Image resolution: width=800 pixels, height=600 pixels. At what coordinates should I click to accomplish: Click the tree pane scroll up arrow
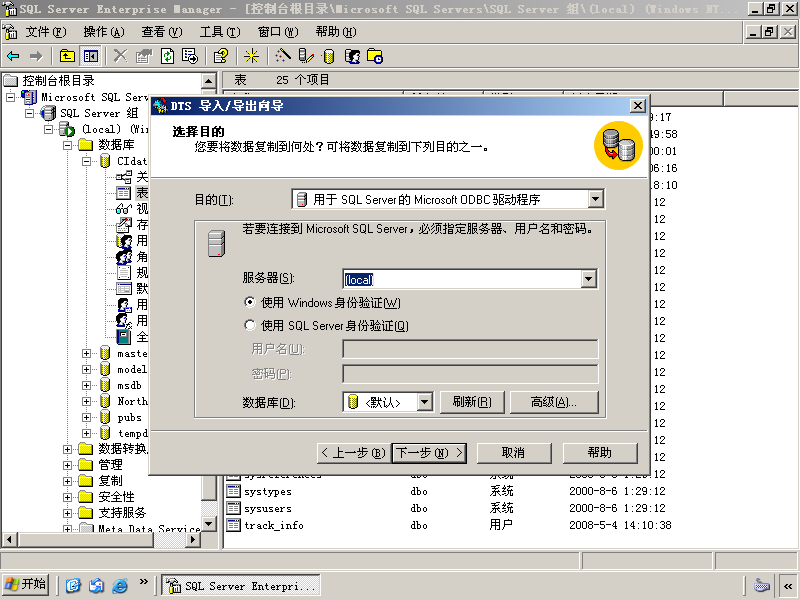[x=209, y=81]
